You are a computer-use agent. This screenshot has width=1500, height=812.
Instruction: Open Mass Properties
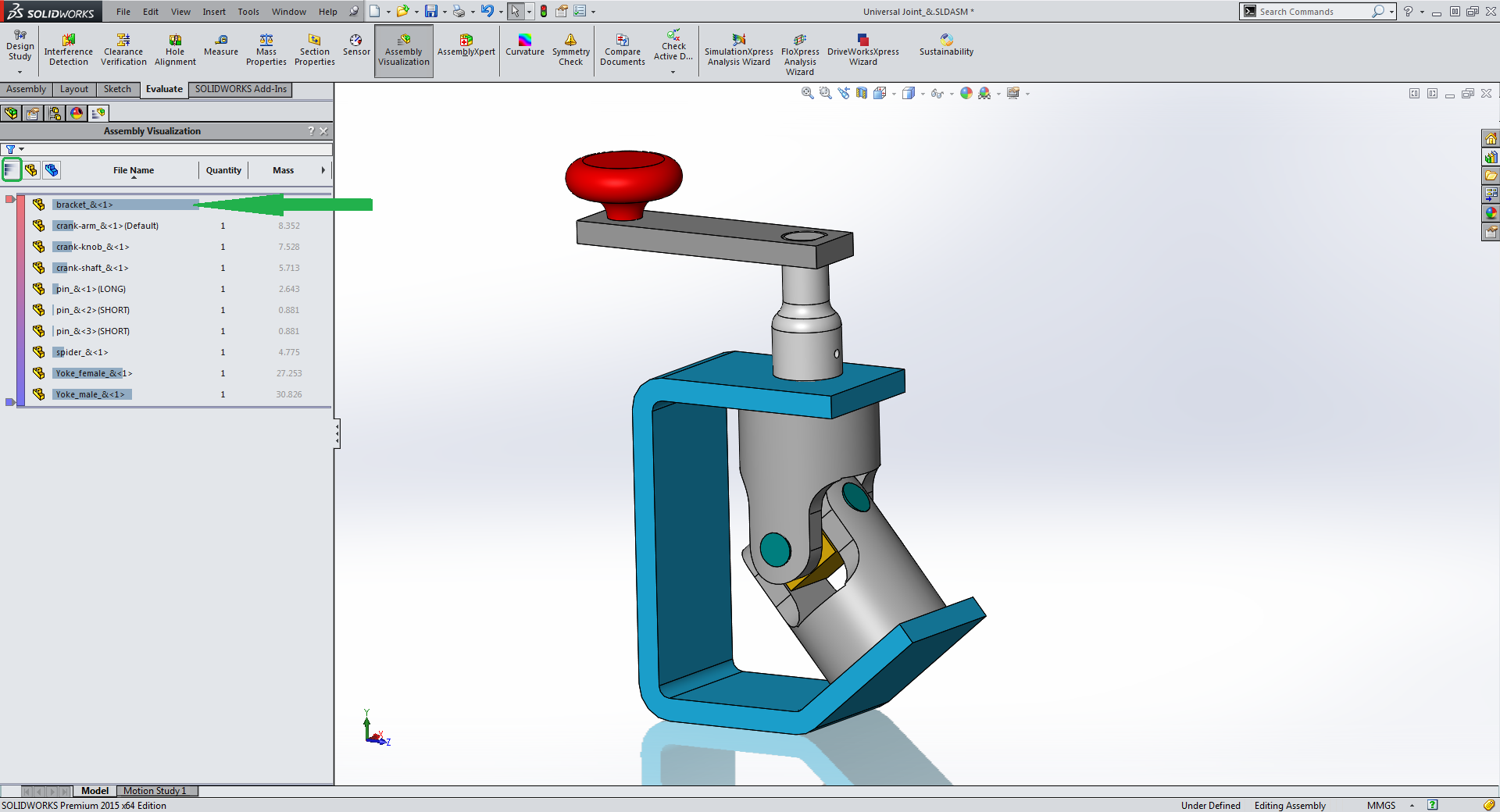point(266,49)
